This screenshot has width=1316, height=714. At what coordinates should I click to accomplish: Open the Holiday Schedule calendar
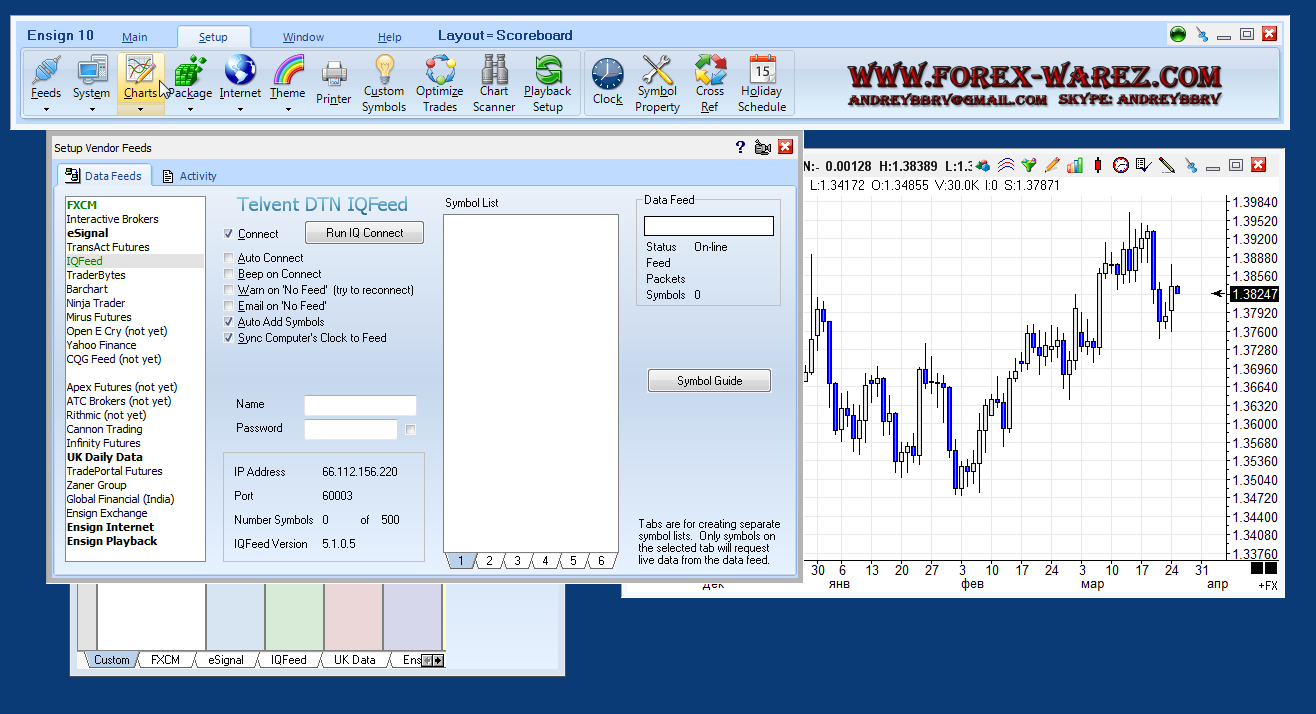tap(762, 82)
